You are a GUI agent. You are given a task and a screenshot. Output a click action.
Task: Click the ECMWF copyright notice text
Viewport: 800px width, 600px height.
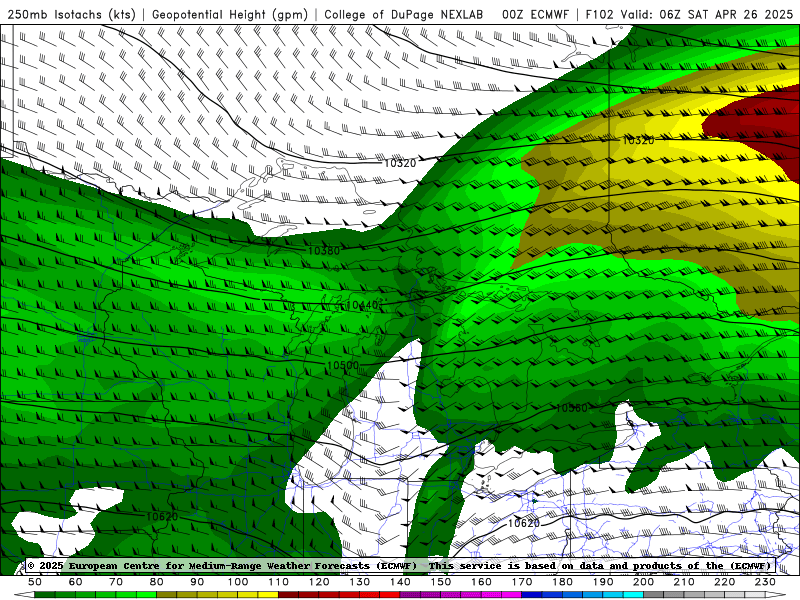pyautogui.click(x=400, y=565)
